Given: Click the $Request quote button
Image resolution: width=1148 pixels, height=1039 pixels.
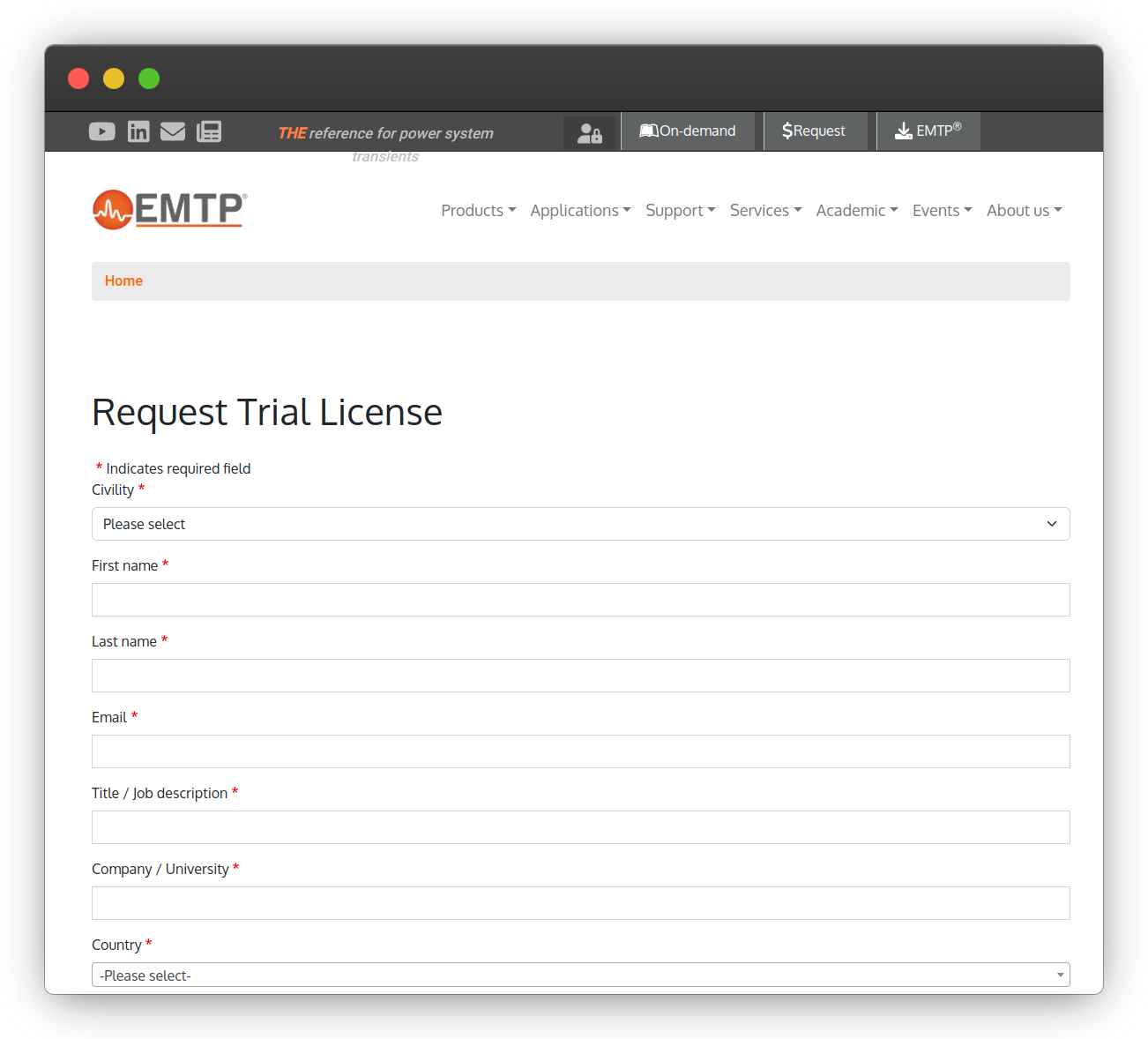Looking at the screenshot, I should pos(815,131).
